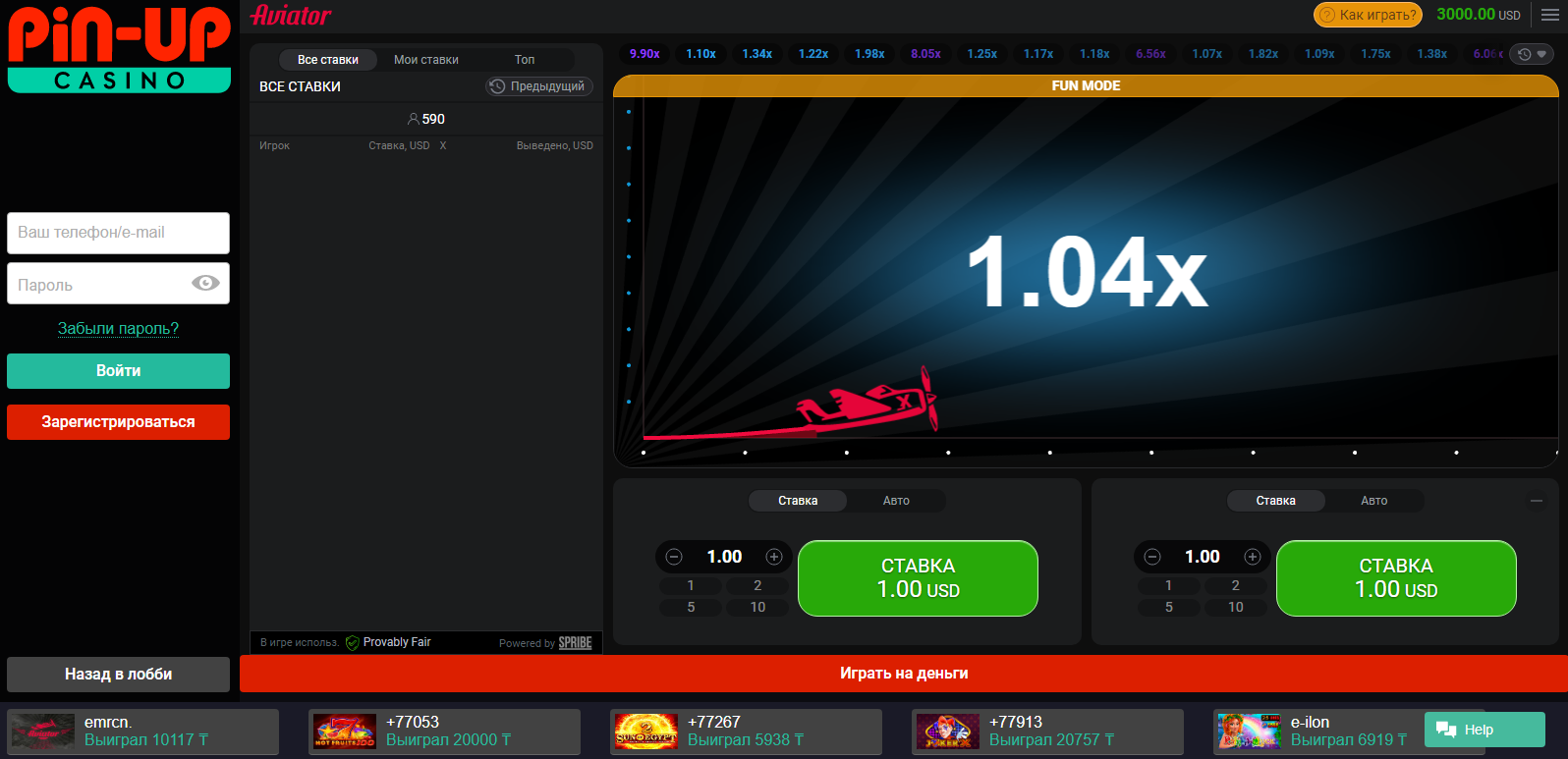This screenshot has height=759, width=1568.
Task: Toggle password visibility eye icon
Action: pos(205,283)
